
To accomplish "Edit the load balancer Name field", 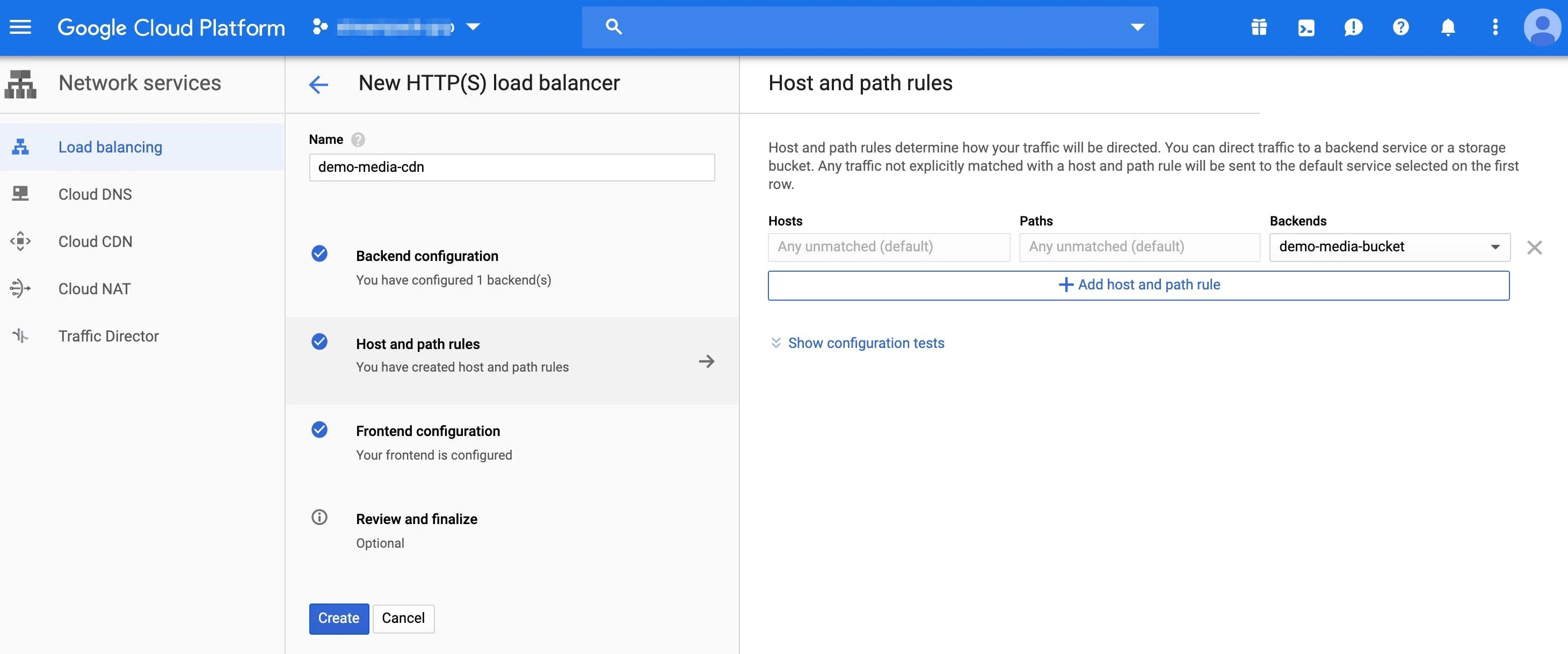I will [x=512, y=168].
